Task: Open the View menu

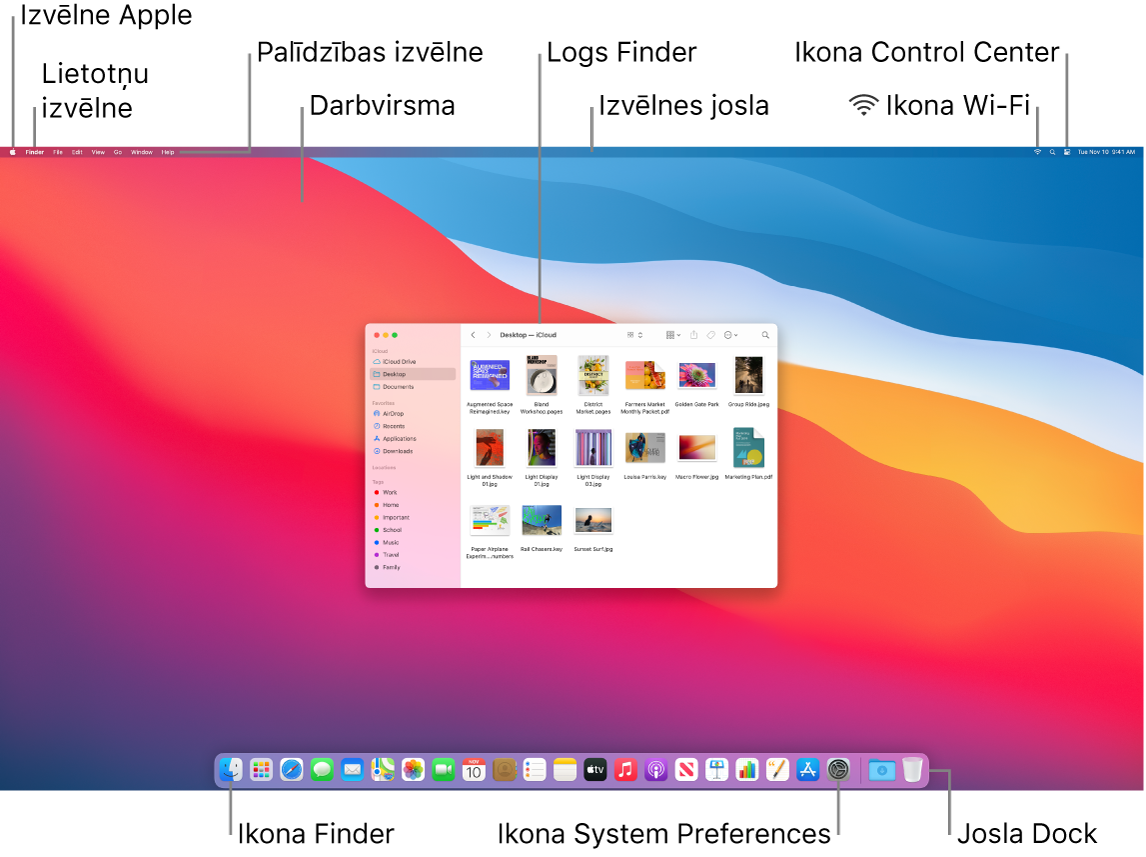Action: click(x=98, y=152)
